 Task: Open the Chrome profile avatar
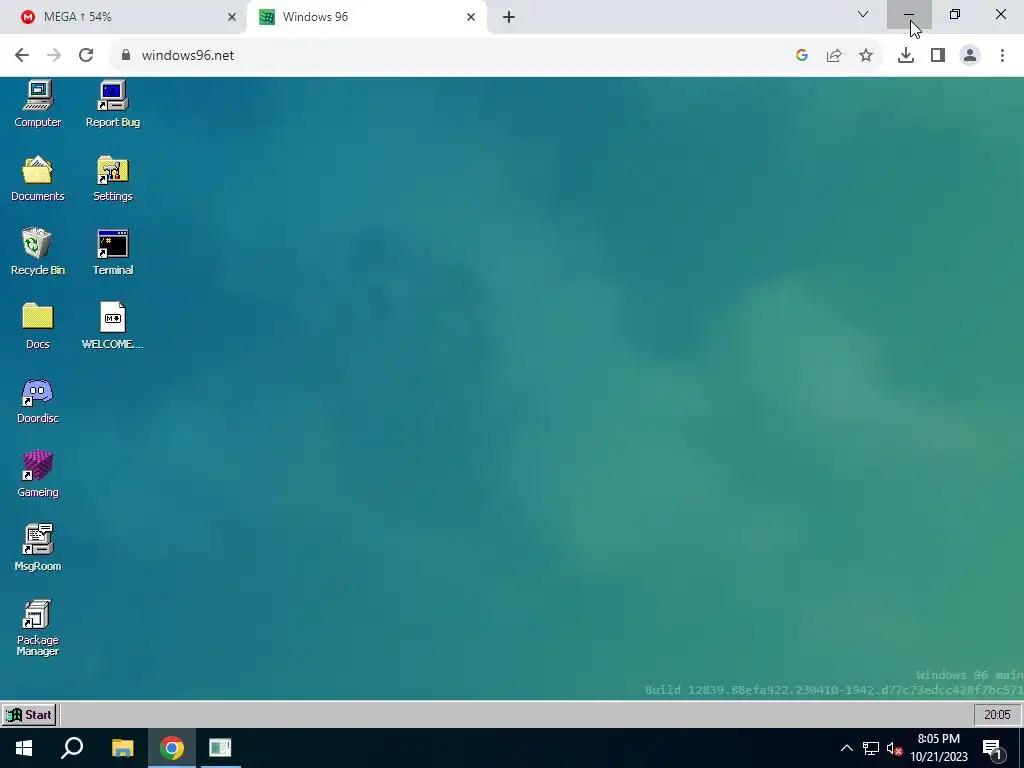tap(970, 55)
